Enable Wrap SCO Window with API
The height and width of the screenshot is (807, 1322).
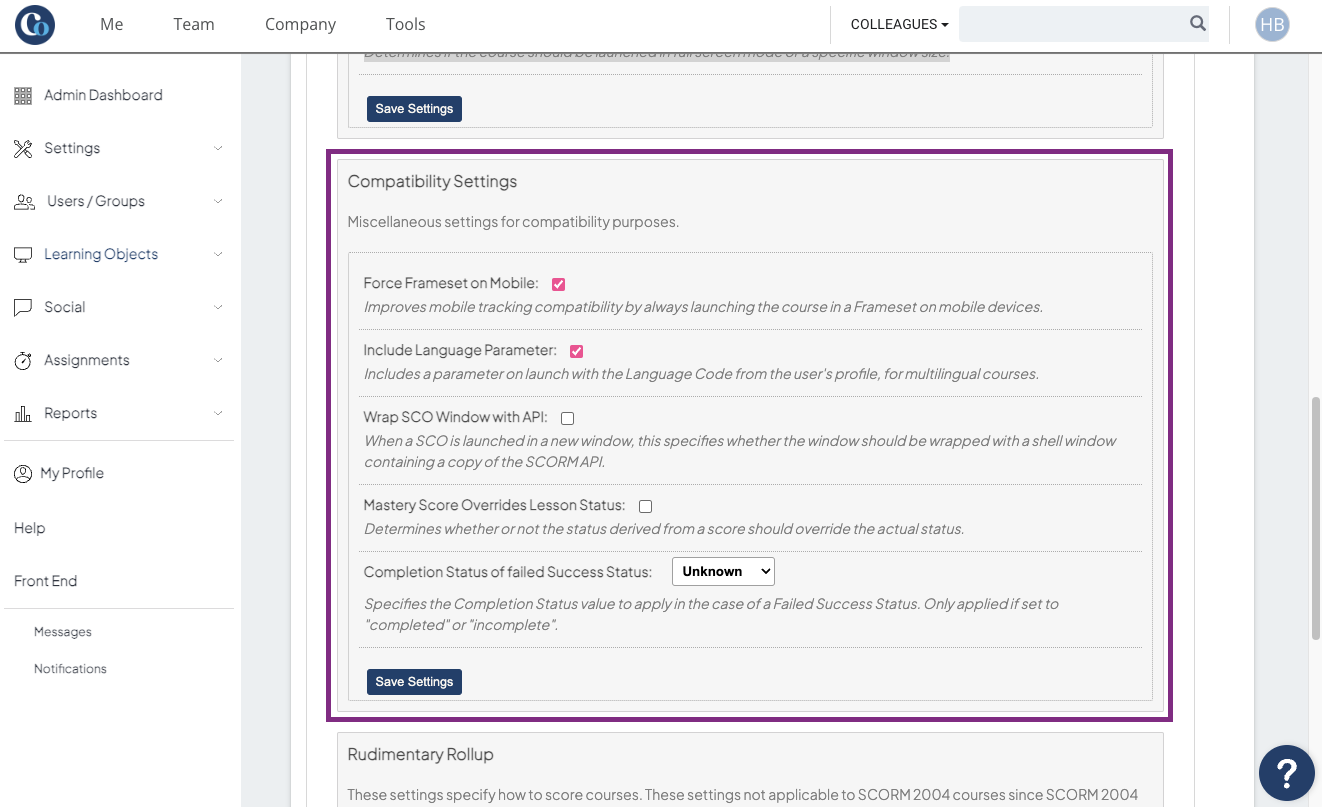(567, 418)
